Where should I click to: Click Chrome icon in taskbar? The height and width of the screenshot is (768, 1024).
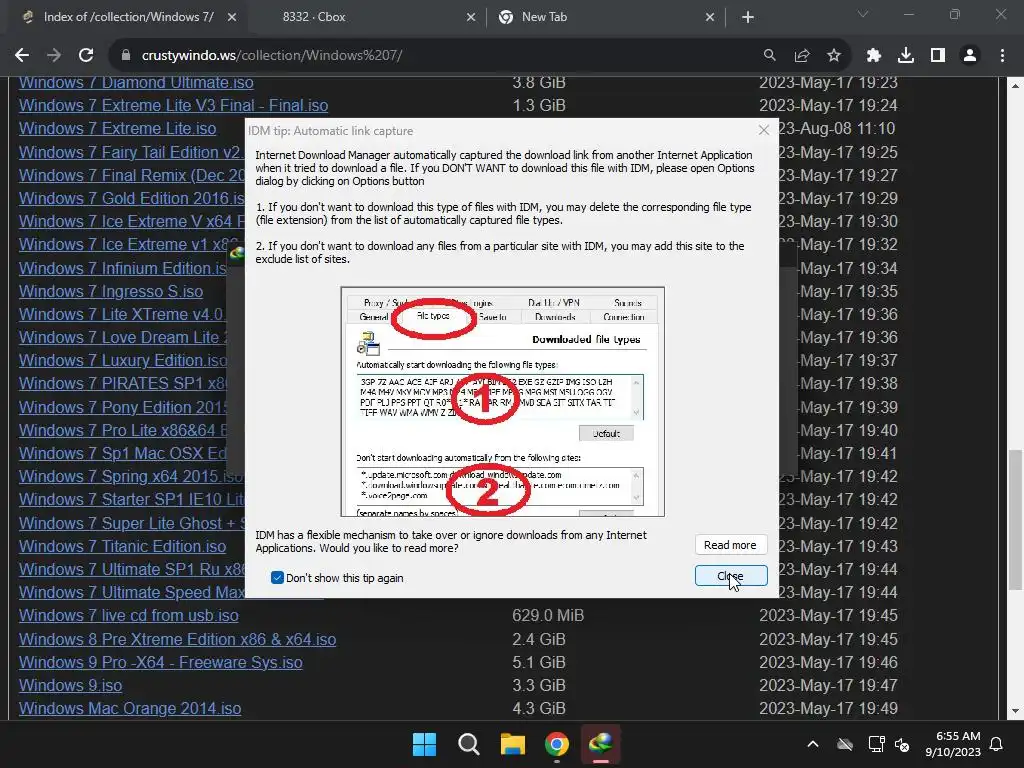[556, 744]
